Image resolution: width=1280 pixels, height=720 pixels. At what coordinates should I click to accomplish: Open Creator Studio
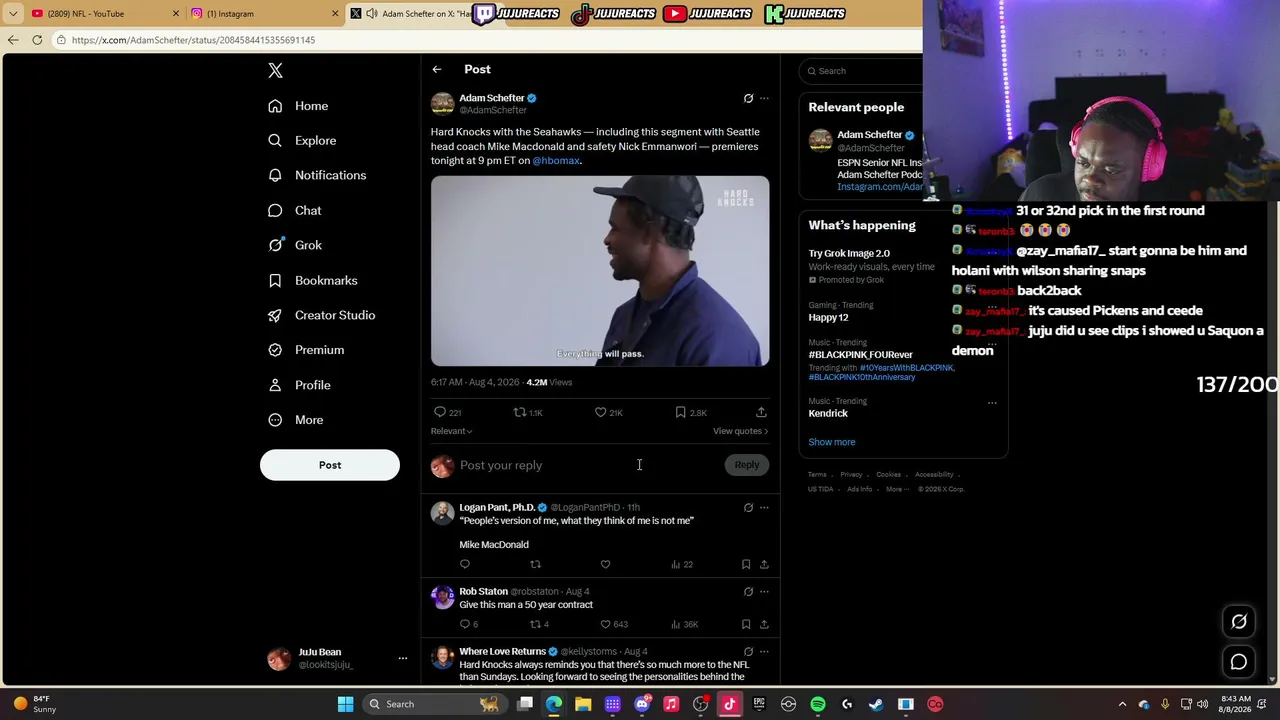321,315
